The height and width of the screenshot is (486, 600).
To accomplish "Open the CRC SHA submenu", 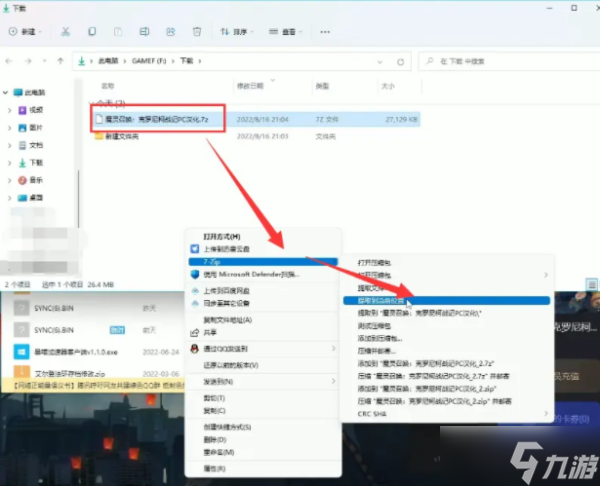I will [x=447, y=414].
